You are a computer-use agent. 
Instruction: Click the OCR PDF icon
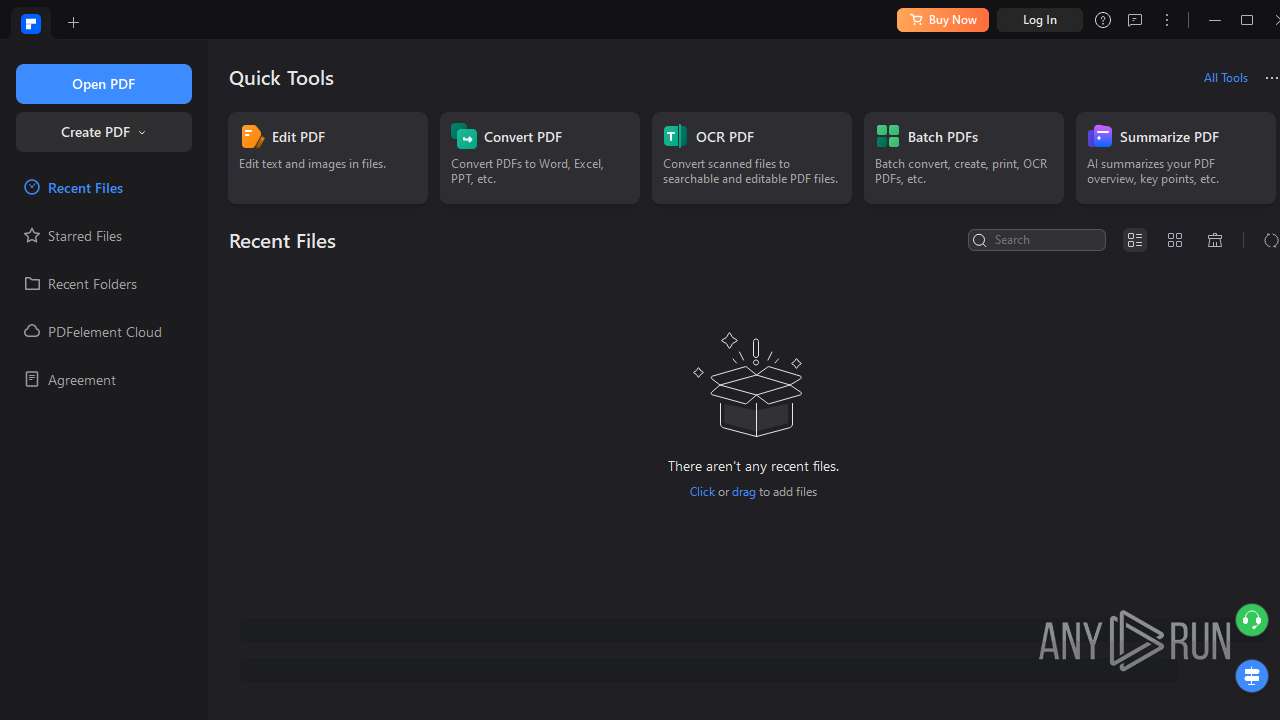point(676,136)
